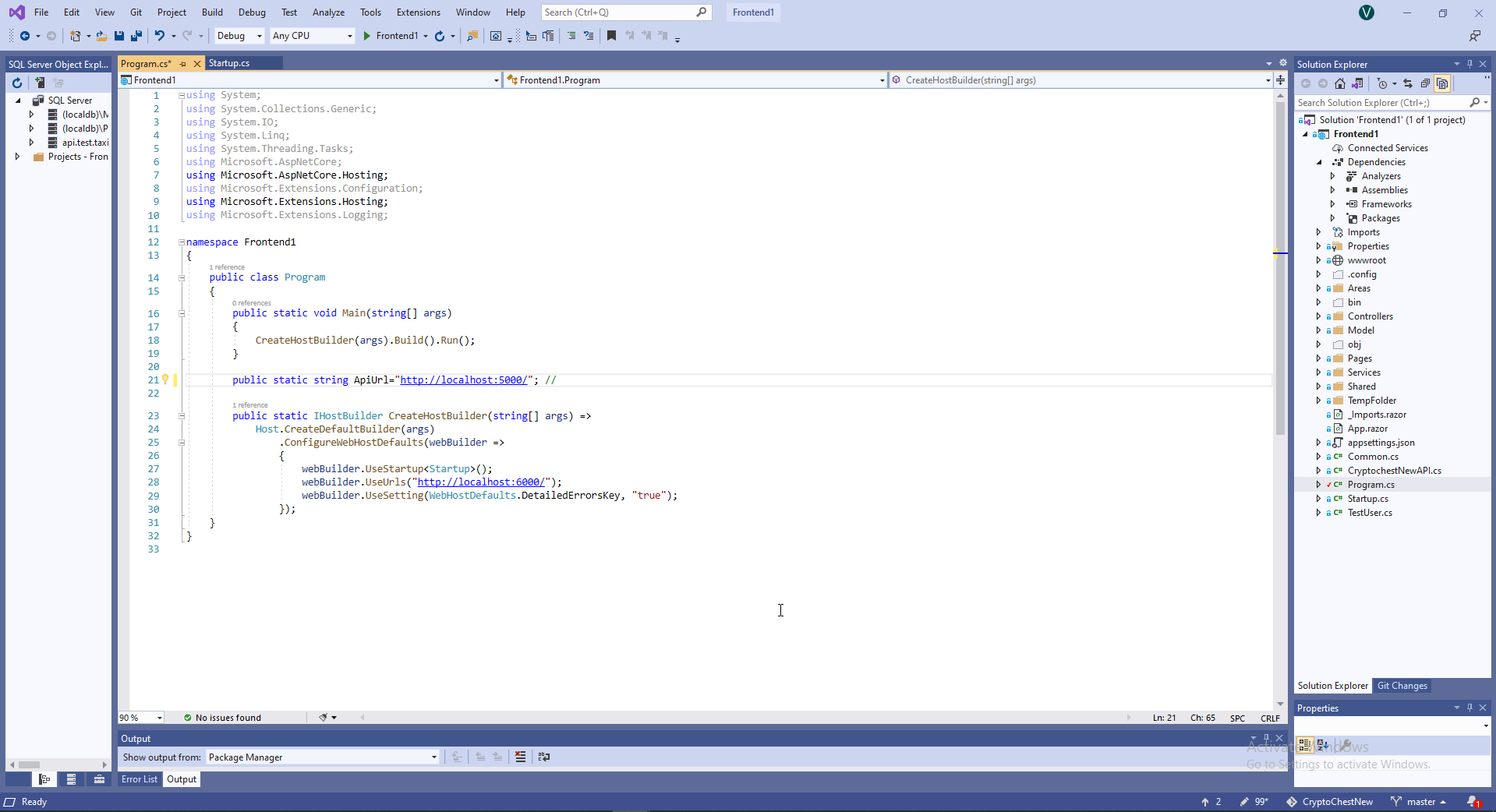Collapse the Dependencies node

(1319, 162)
